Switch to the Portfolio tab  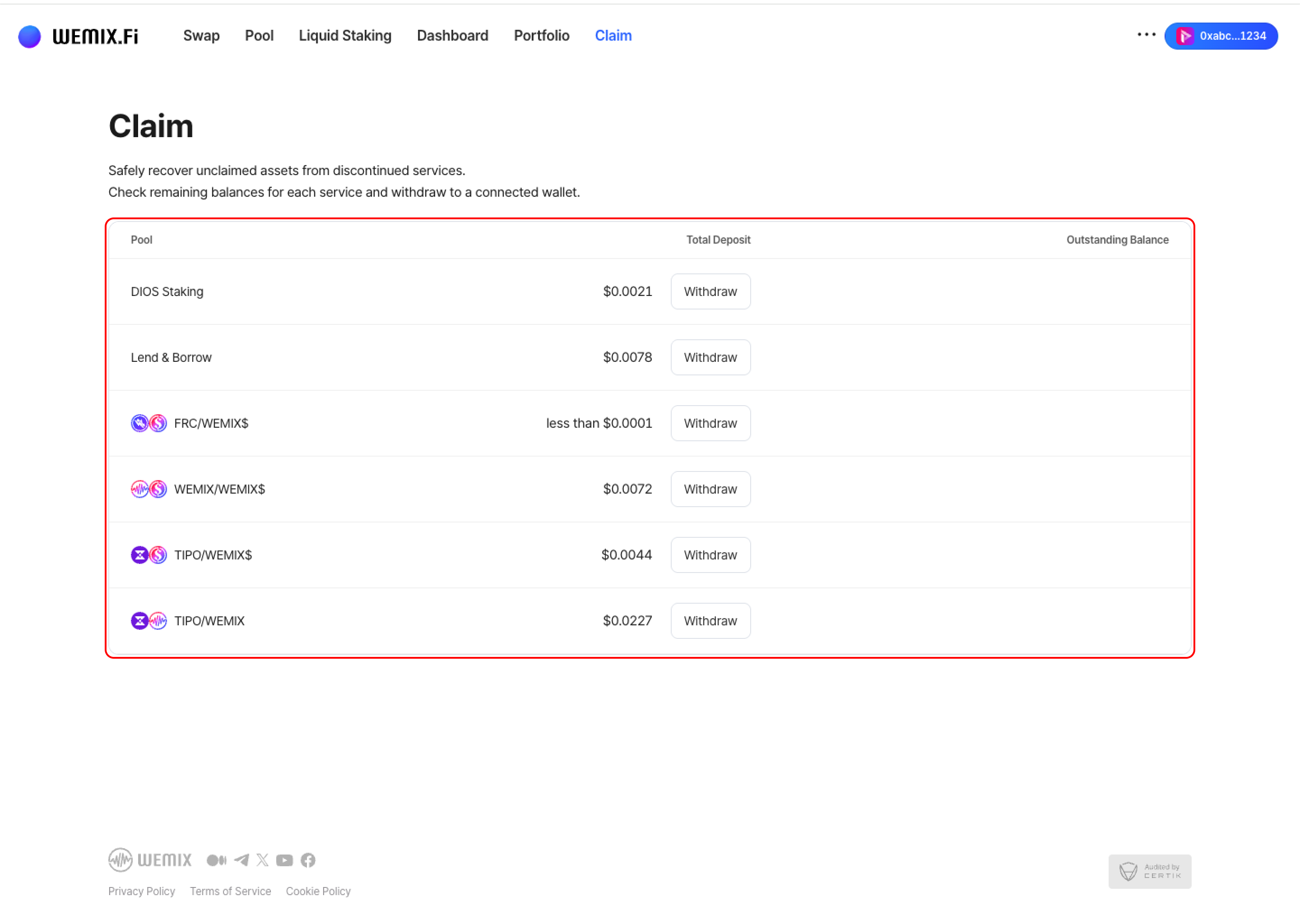click(x=541, y=36)
